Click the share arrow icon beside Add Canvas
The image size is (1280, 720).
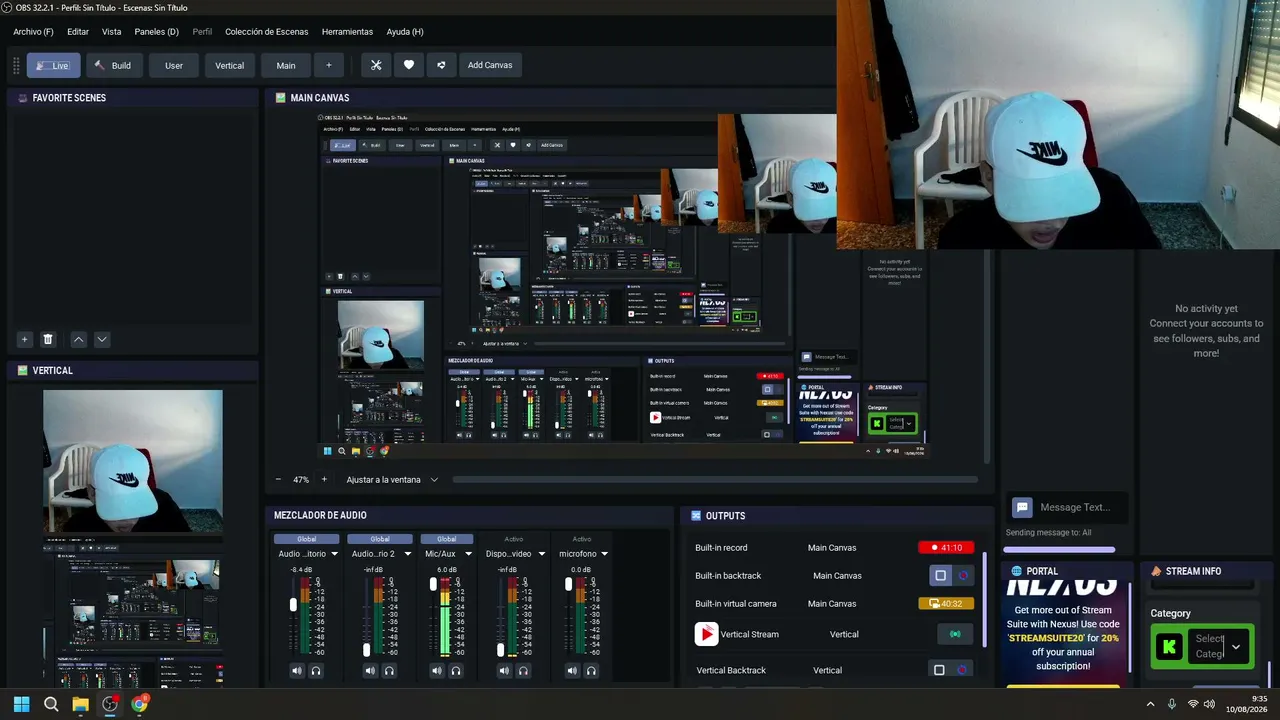tap(441, 65)
